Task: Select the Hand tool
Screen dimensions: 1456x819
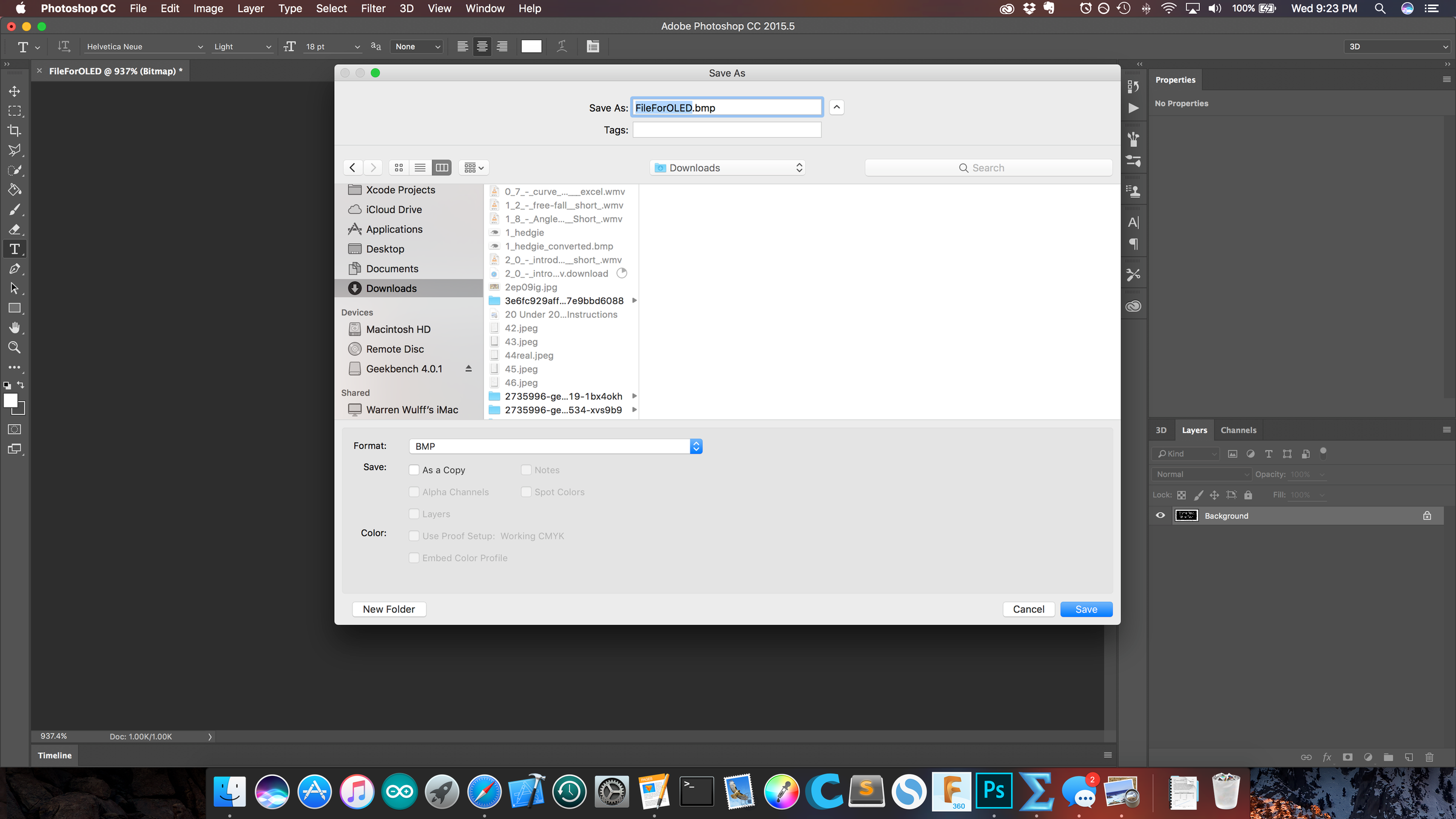Action: click(14, 328)
